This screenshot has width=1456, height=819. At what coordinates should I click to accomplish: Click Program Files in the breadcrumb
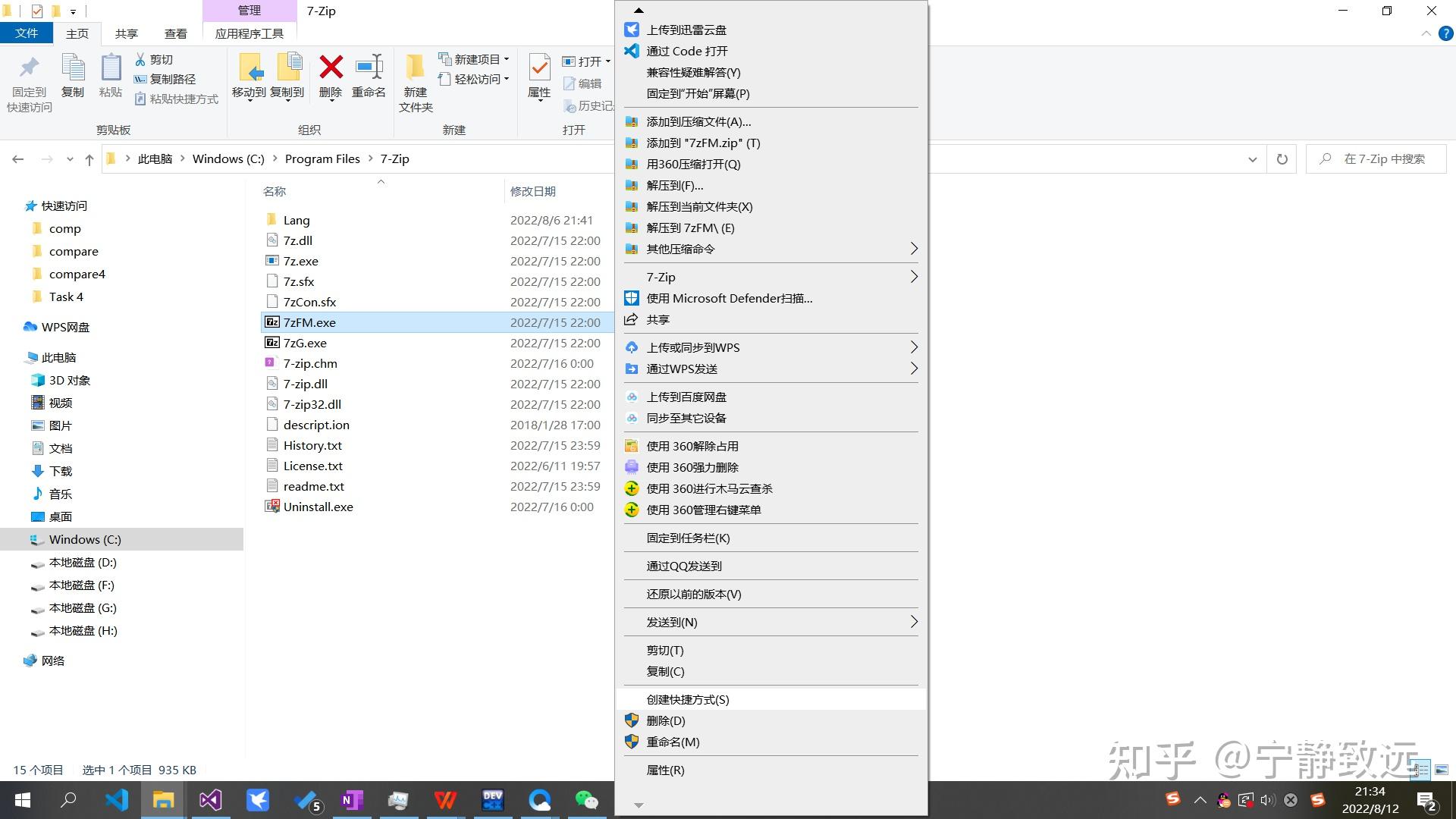(322, 159)
